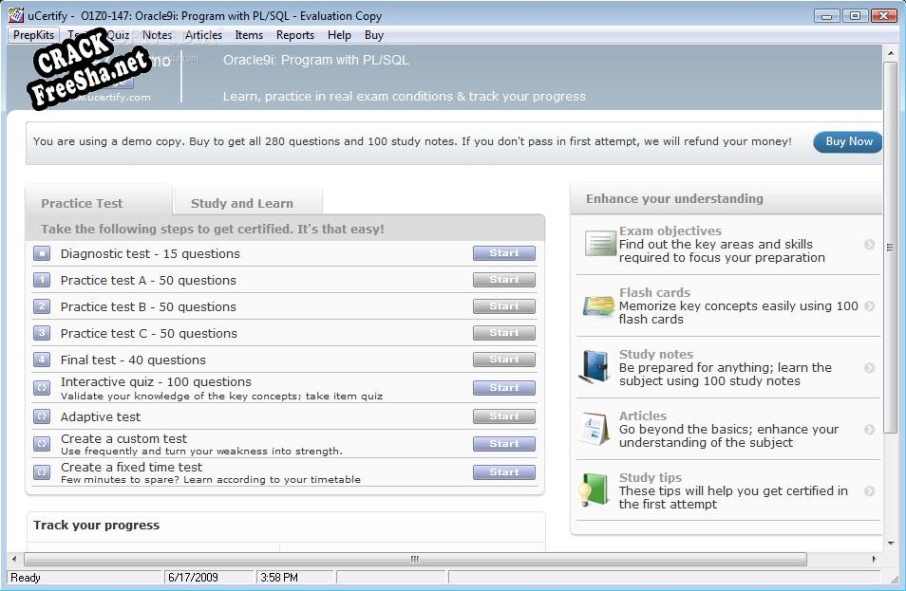Expand Study tips using its arrow
Screen dimensions: 906x591
[869, 491]
